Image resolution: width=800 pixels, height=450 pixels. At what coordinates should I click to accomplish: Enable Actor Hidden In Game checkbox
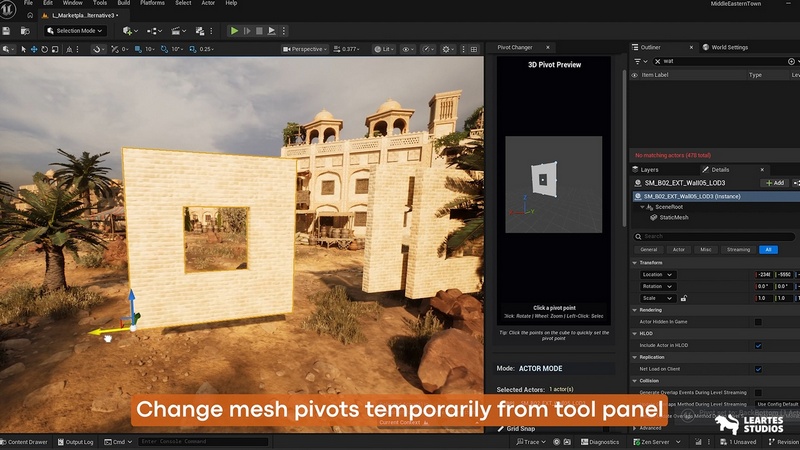tap(758, 322)
